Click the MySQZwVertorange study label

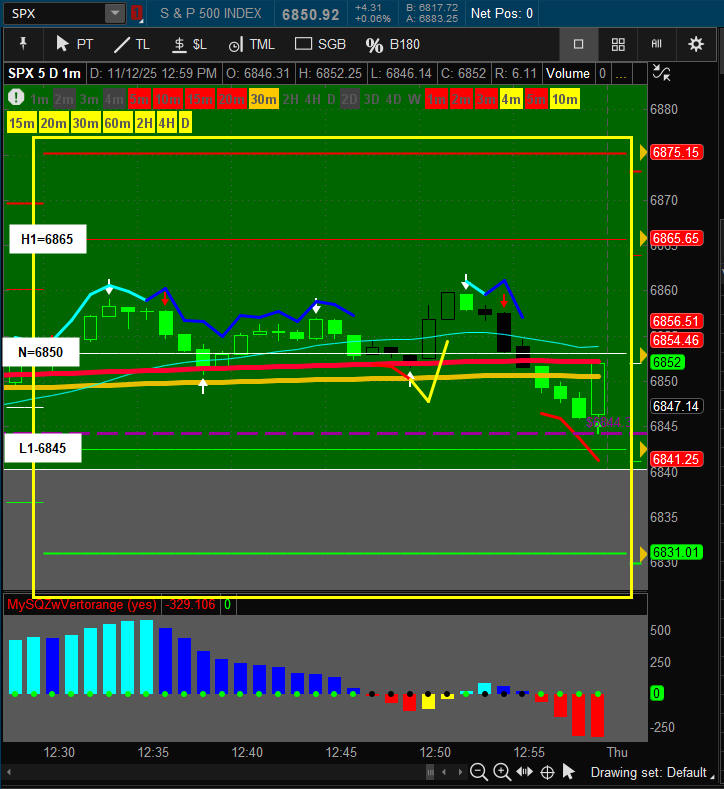click(x=81, y=604)
